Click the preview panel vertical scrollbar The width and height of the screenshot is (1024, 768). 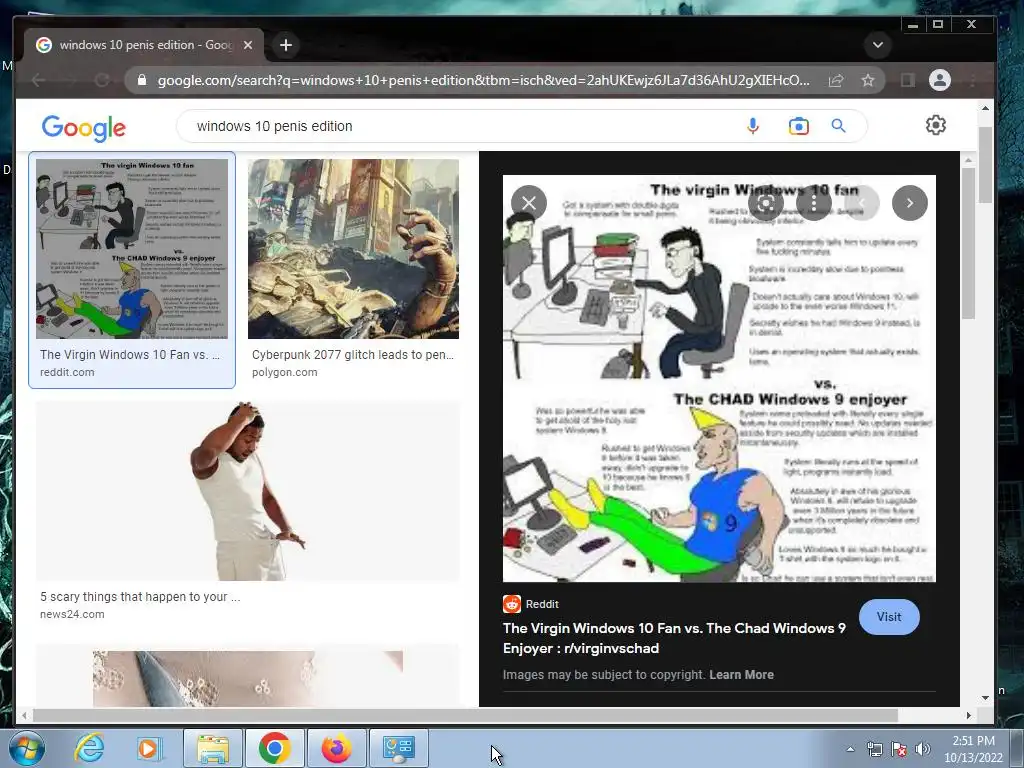click(x=968, y=244)
